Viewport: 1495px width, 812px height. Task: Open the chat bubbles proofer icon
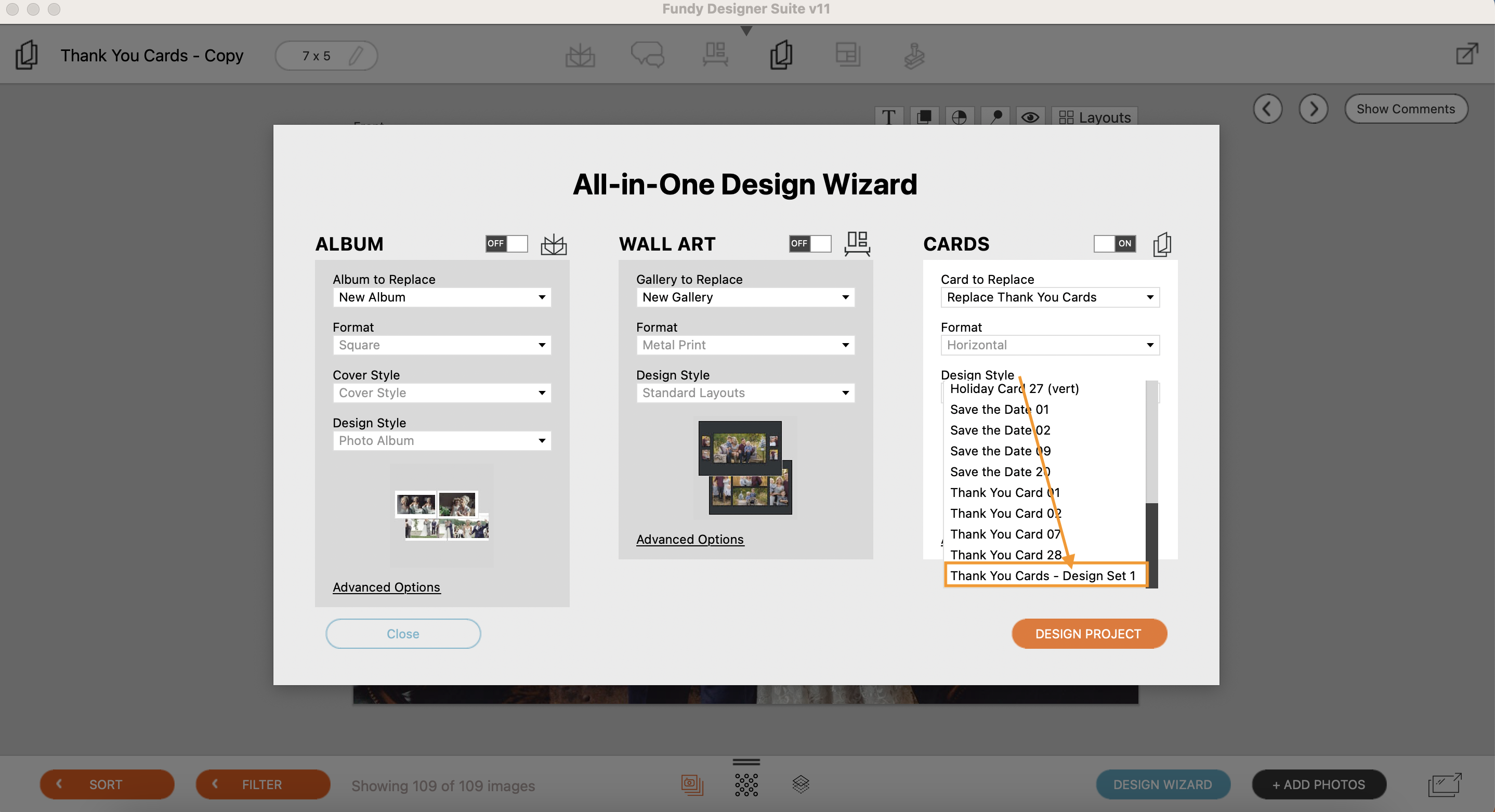[647, 55]
